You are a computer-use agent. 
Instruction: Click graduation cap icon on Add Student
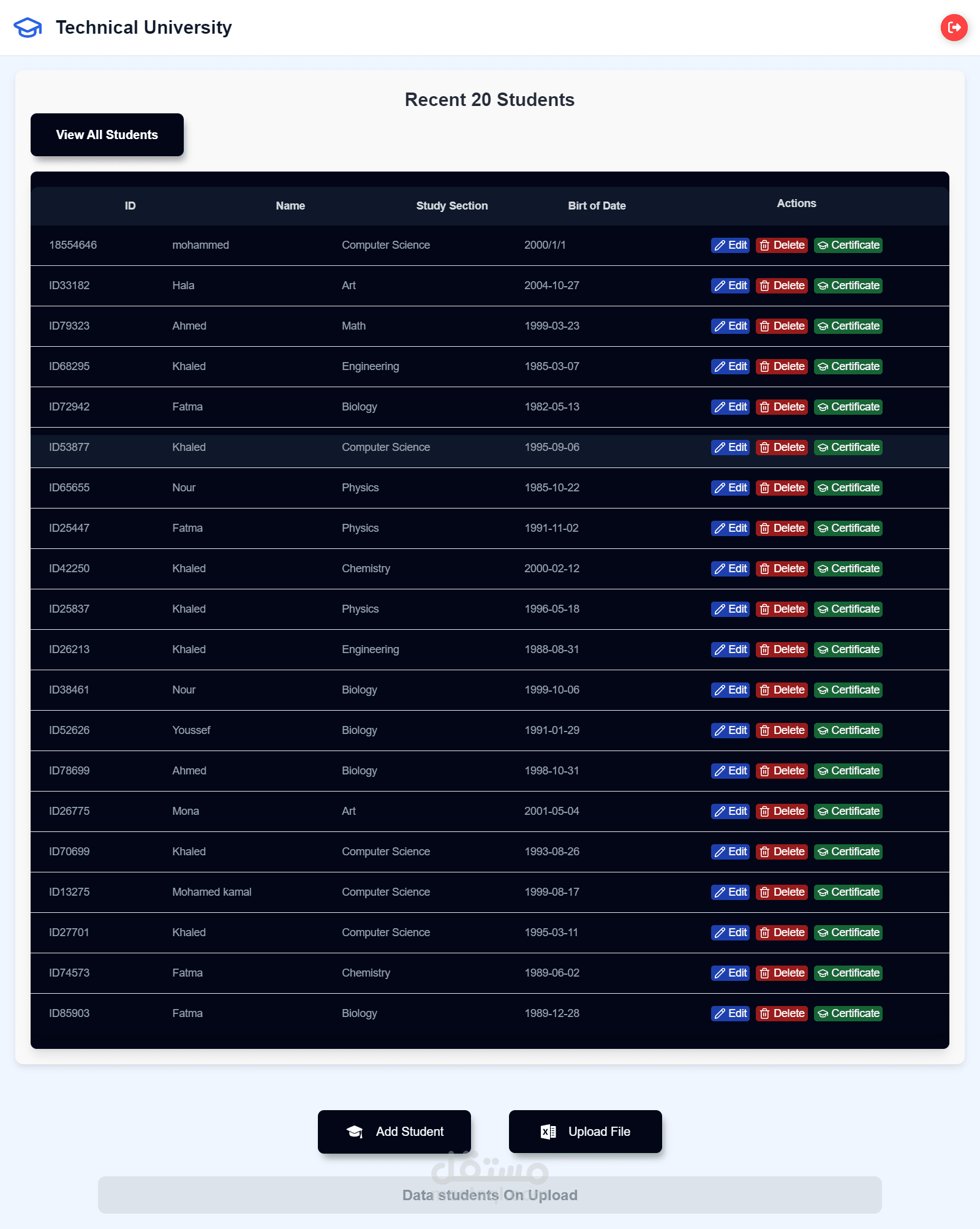[x=355, y=1132]
